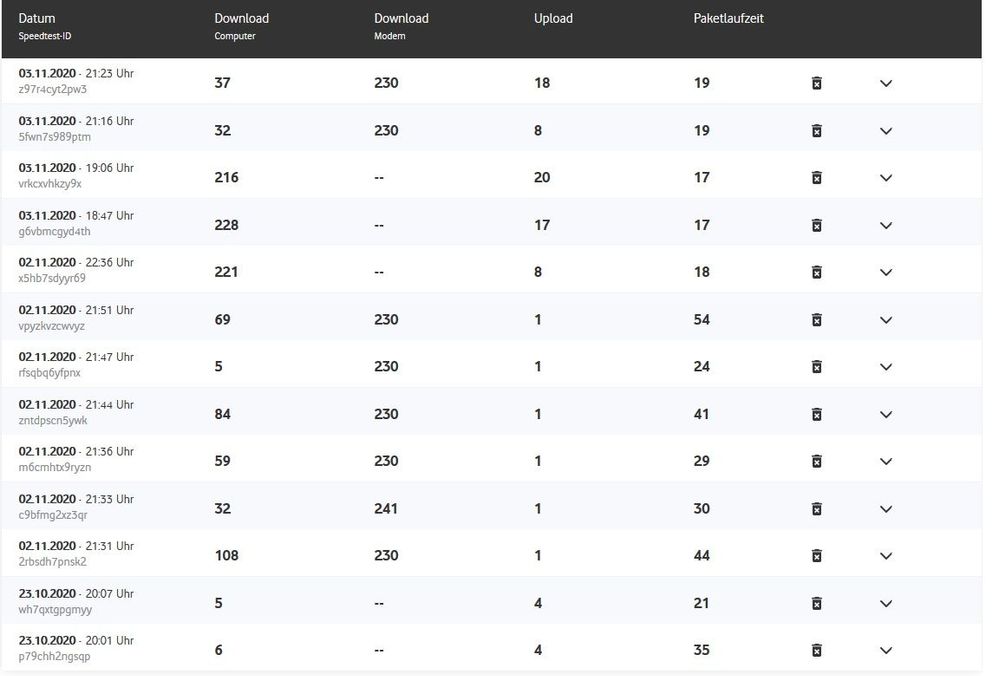The height and width of the screenshot is (676, 999).
Task: Delete the 02.11.2020 22:36 Uhr entry
Action: point(816,272)
